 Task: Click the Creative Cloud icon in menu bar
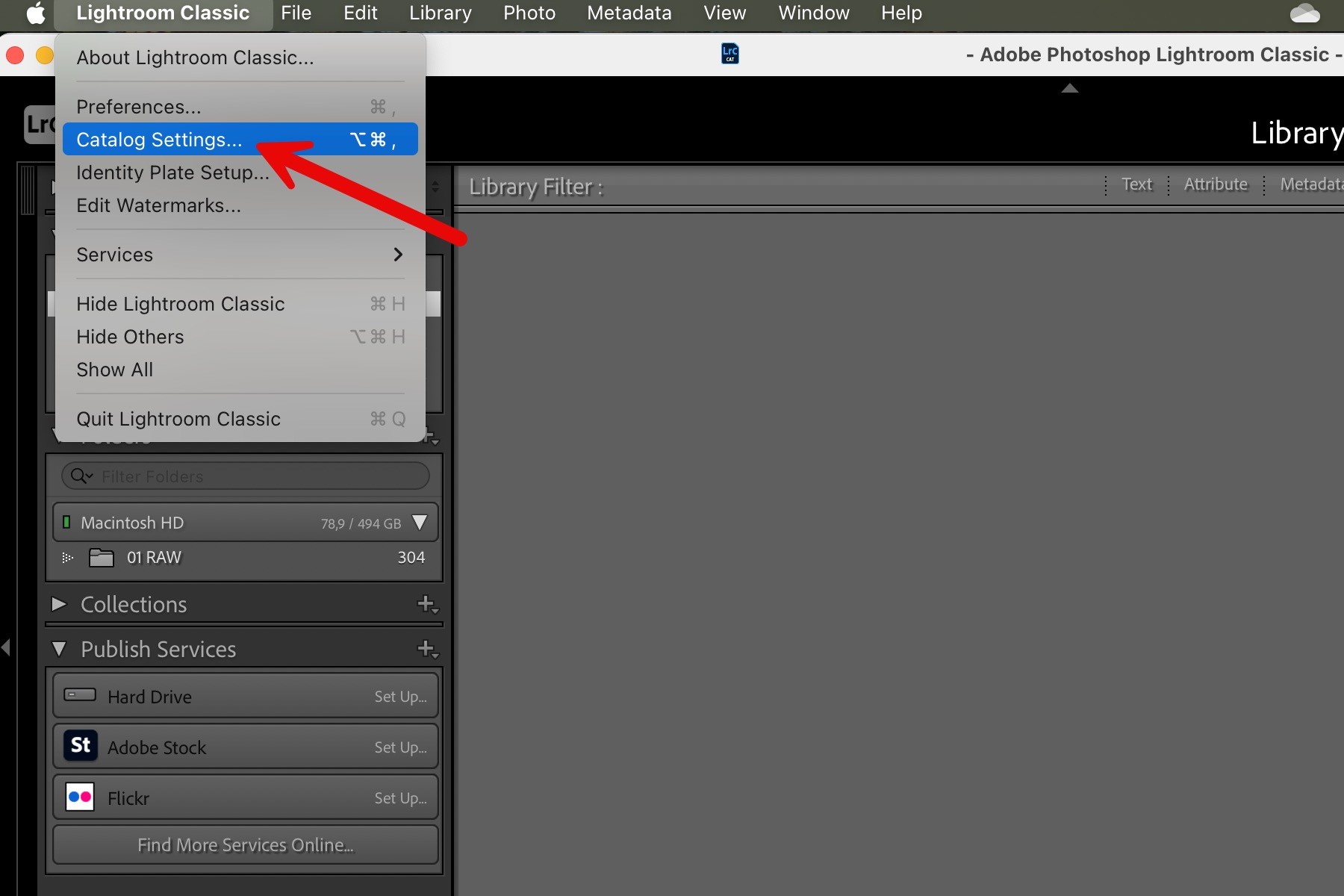pos(1304,13)
